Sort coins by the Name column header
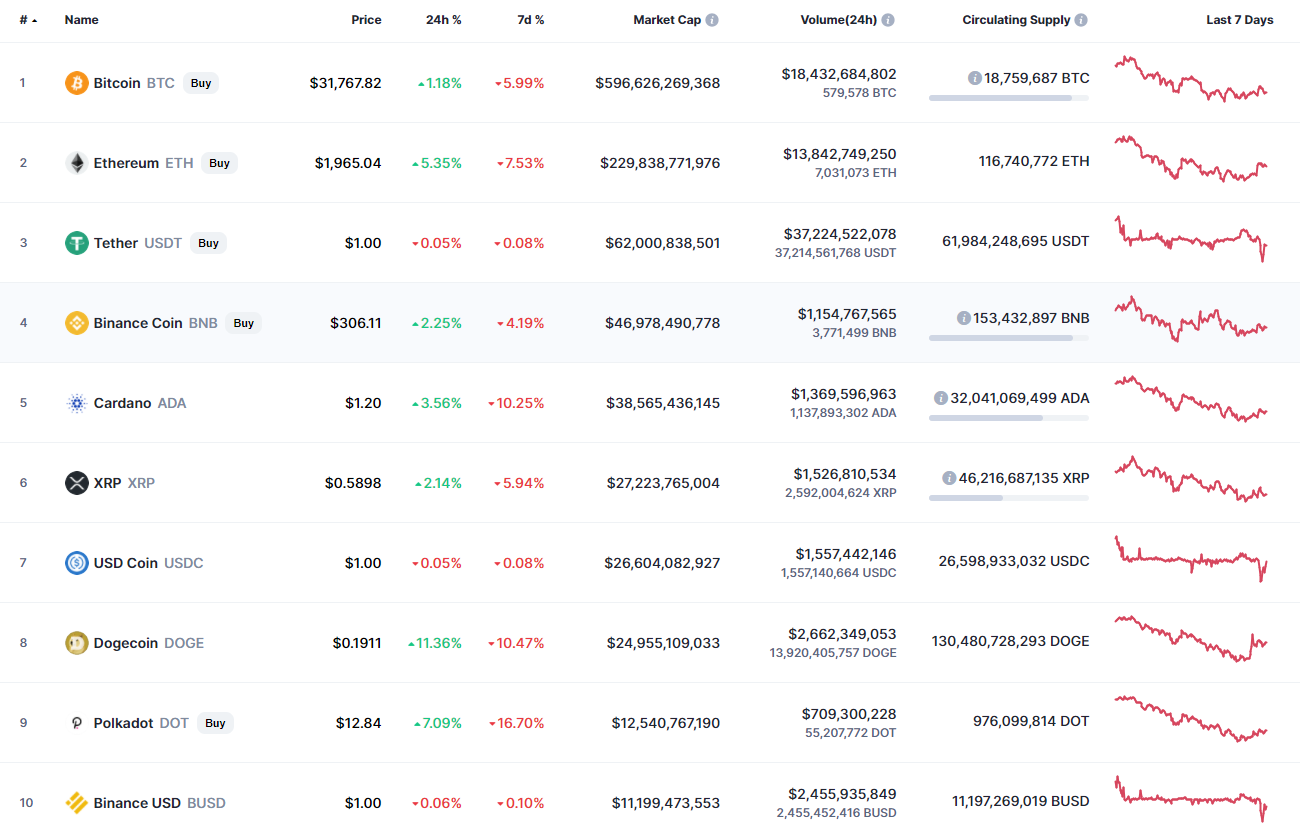The image size is (1300, 835). tap(82, 20)
